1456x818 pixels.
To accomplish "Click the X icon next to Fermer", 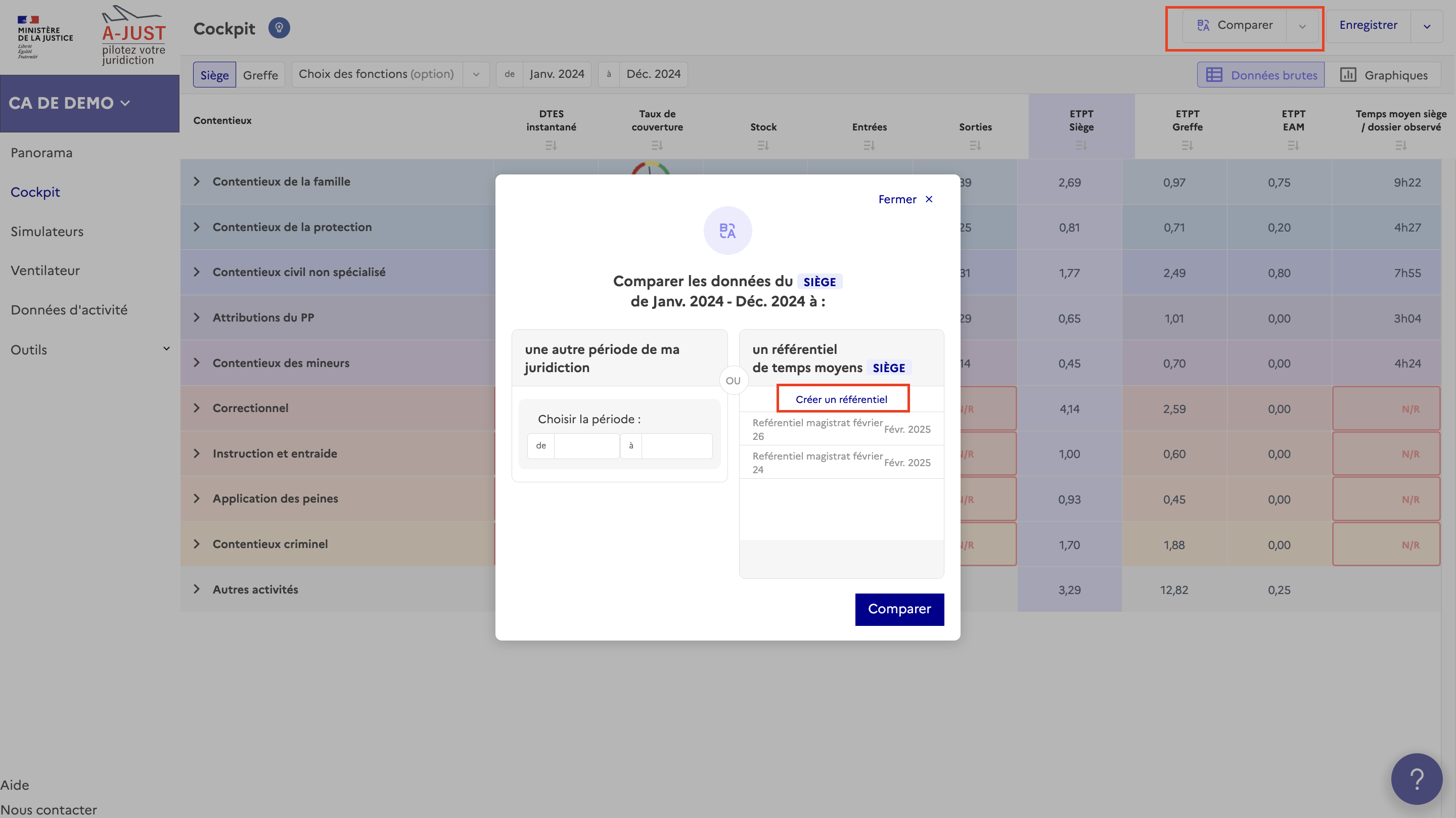I will (x=929, y=199).
